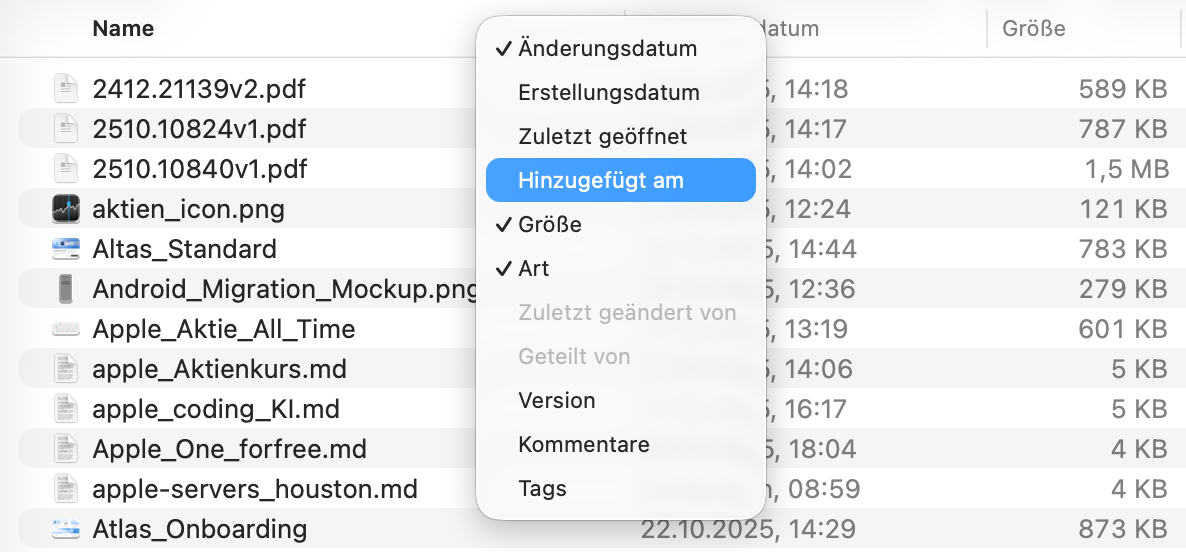Select the Atlas_Onboarding file icon
Viewport: 1186px width, 552px height.
pos(65,528)
